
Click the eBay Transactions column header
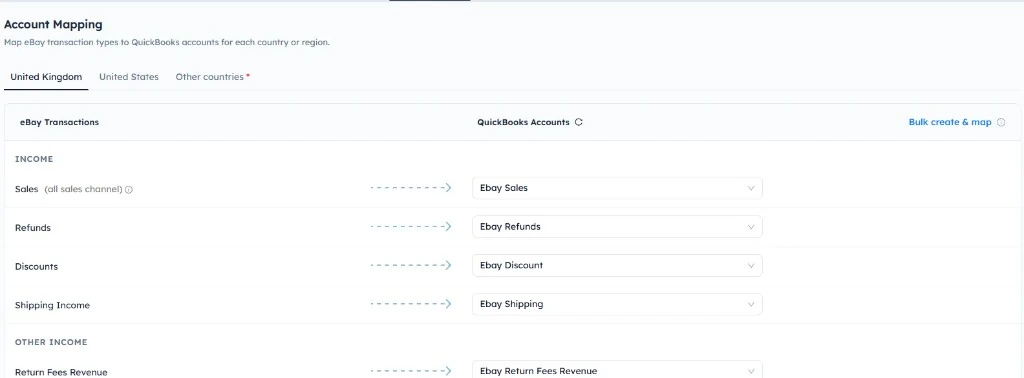tap(59, 122)
